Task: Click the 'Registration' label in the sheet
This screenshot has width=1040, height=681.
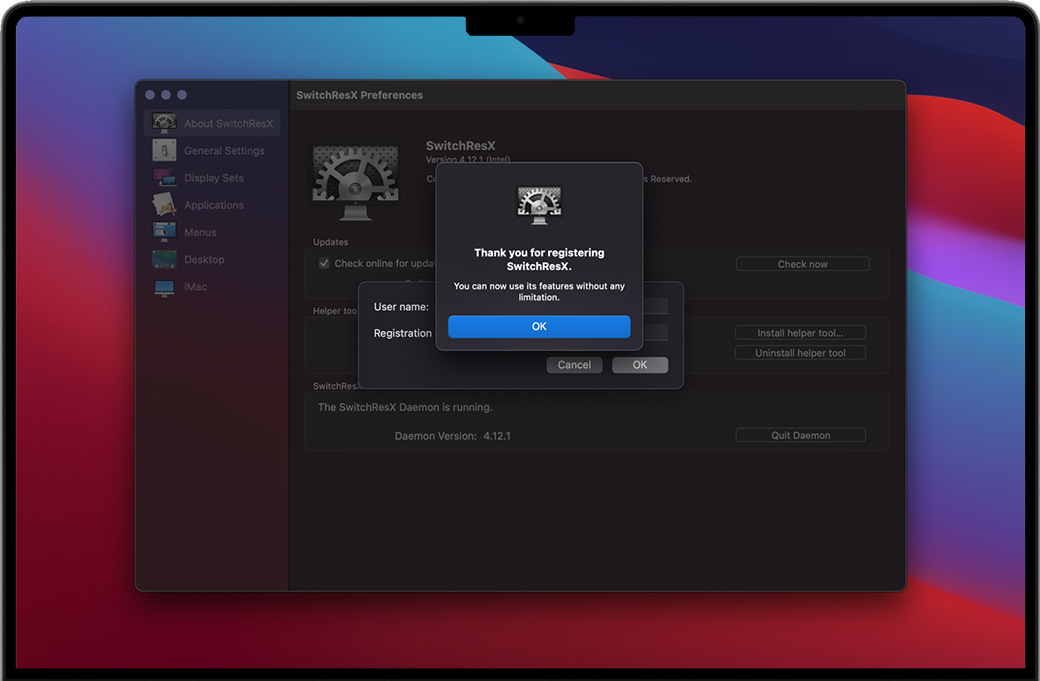Action: (403, 333)
